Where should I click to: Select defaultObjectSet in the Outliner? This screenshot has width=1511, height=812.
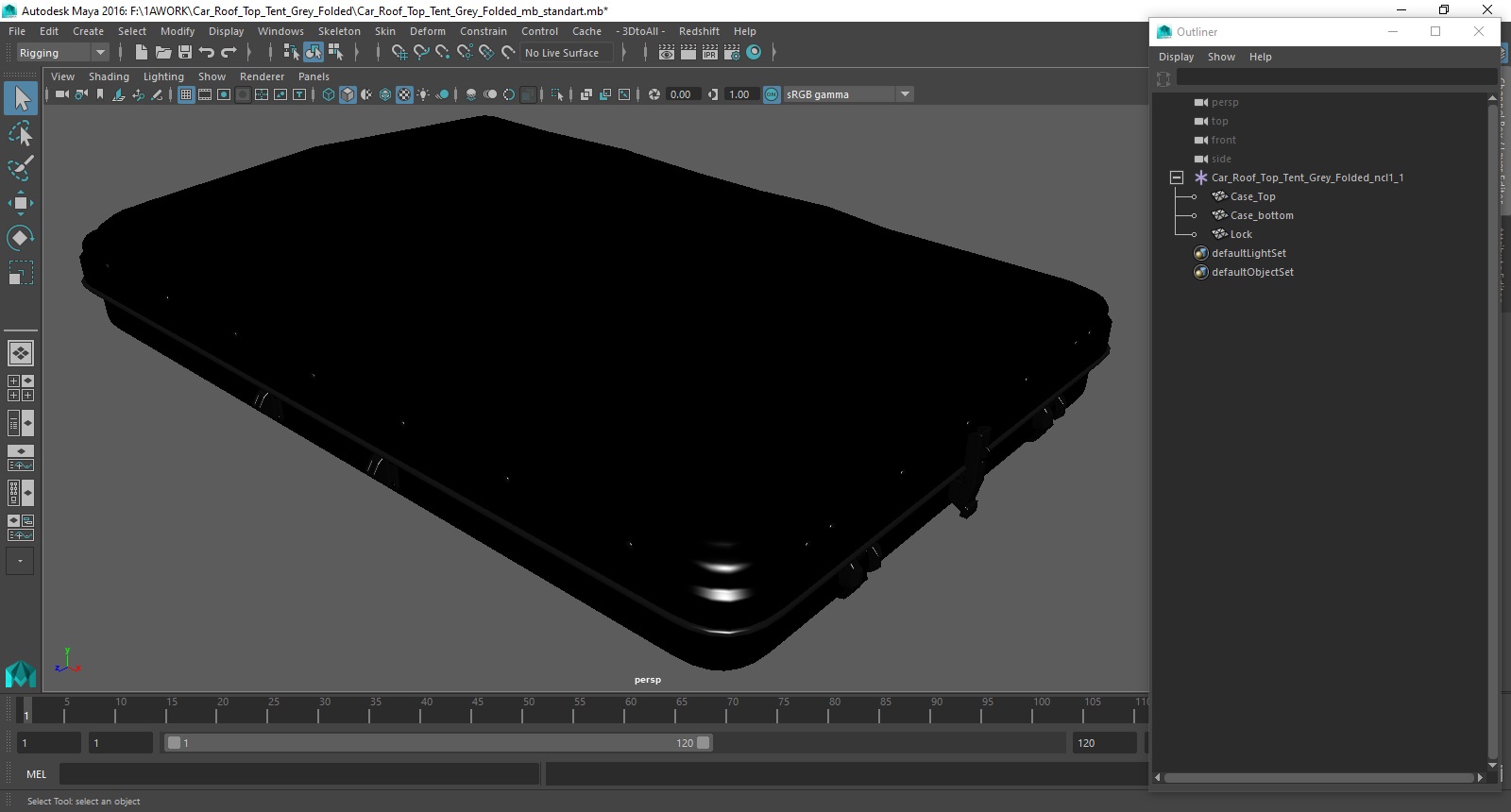(1252, 272)
